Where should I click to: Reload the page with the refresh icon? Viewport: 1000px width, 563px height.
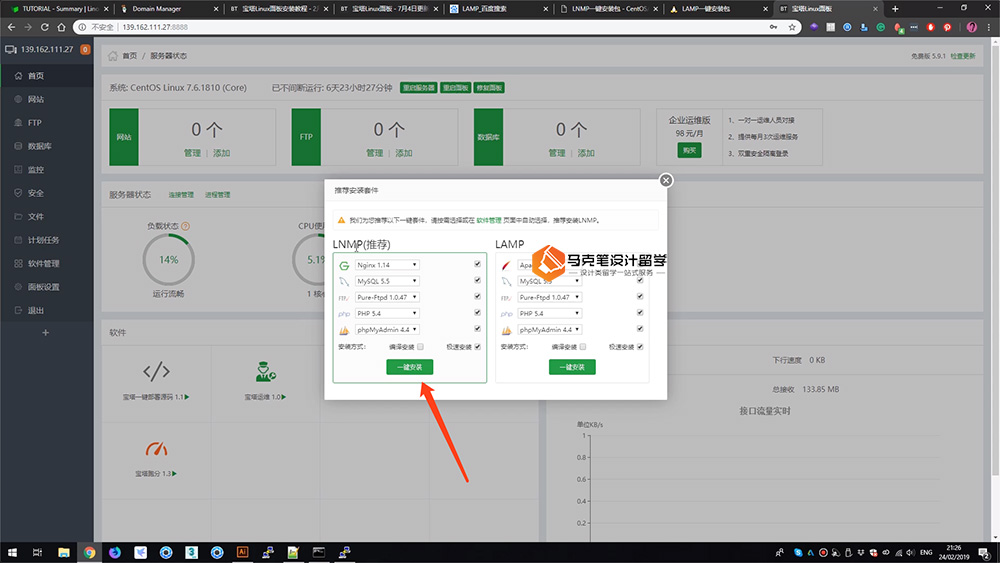(45, 27)
